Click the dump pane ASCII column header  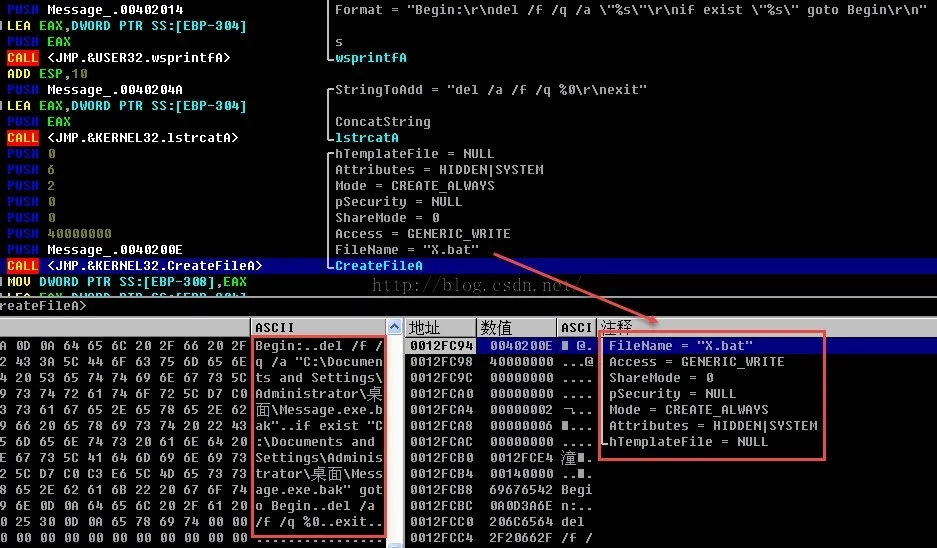pos(319,327)
